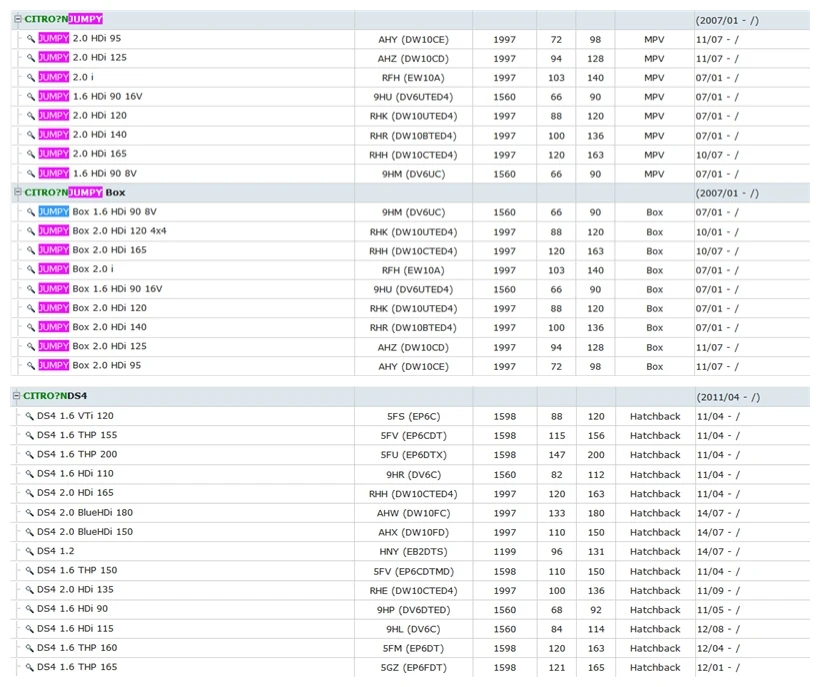820x687 pixels.
Task: Open the DS4 1.6 HDi 115 row
Action: (410, 628)
